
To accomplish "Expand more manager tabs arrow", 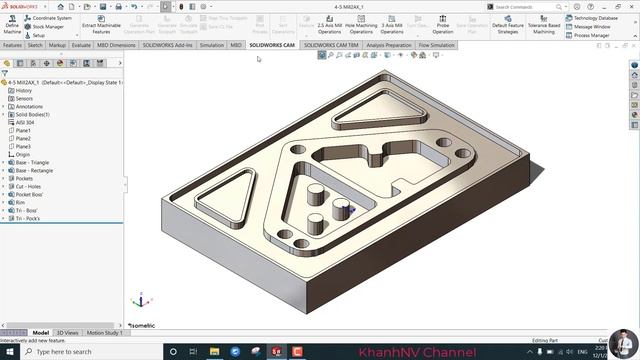I will click(x=120, y=63).
